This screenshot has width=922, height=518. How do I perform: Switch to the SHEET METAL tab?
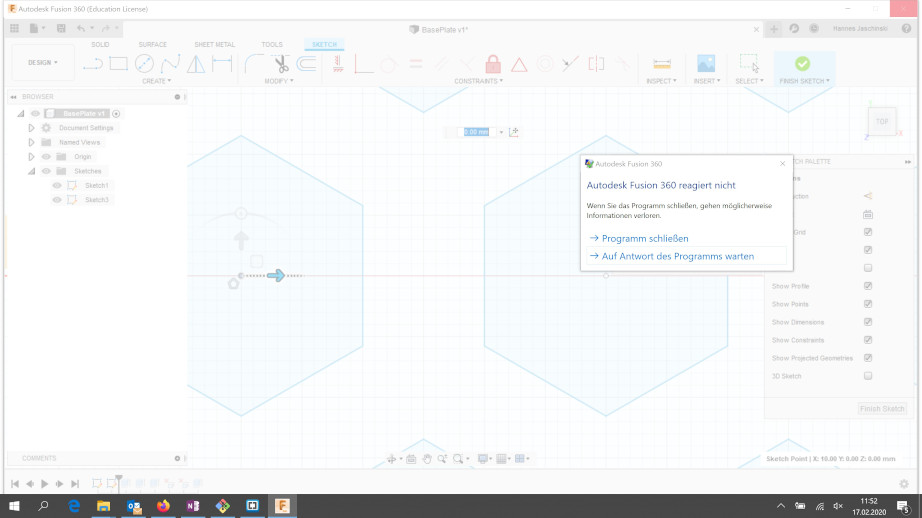[x=215, y=45]
